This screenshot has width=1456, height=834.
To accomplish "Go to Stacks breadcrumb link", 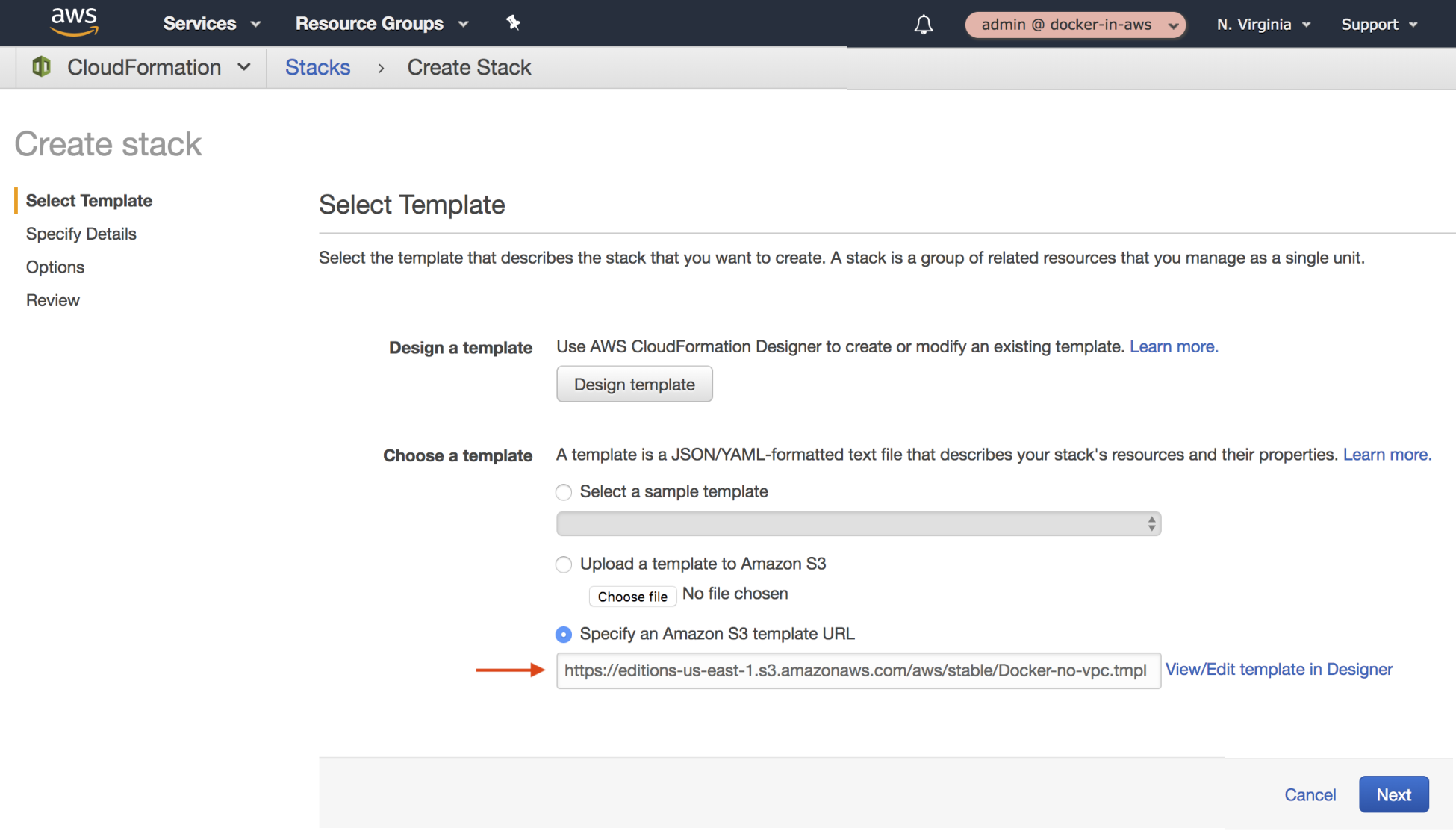I will (x=317, y=67).
